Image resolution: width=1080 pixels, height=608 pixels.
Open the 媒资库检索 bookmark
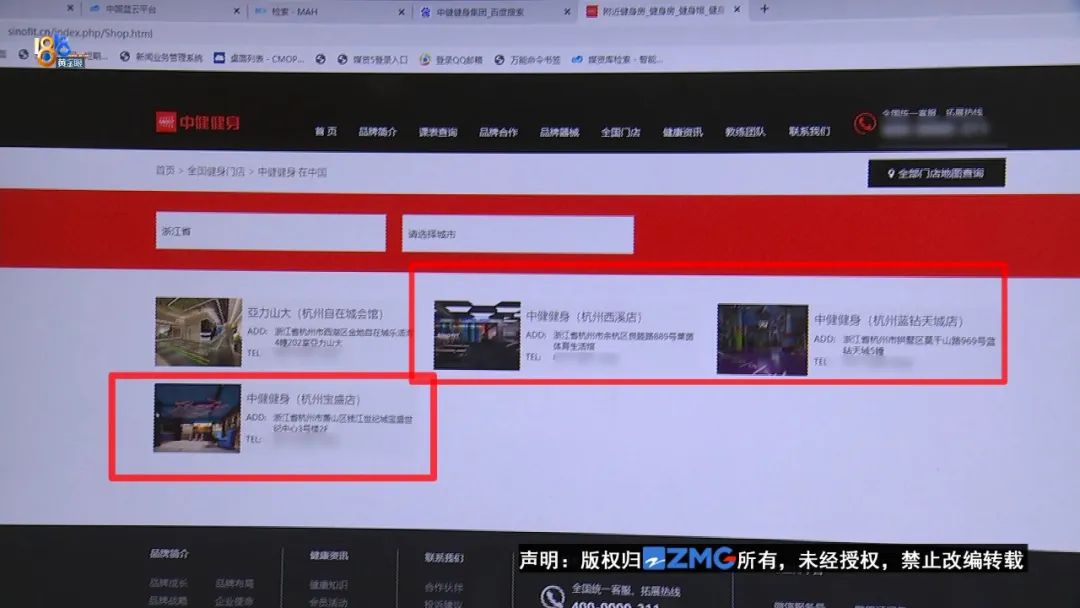tap(617, 59)
